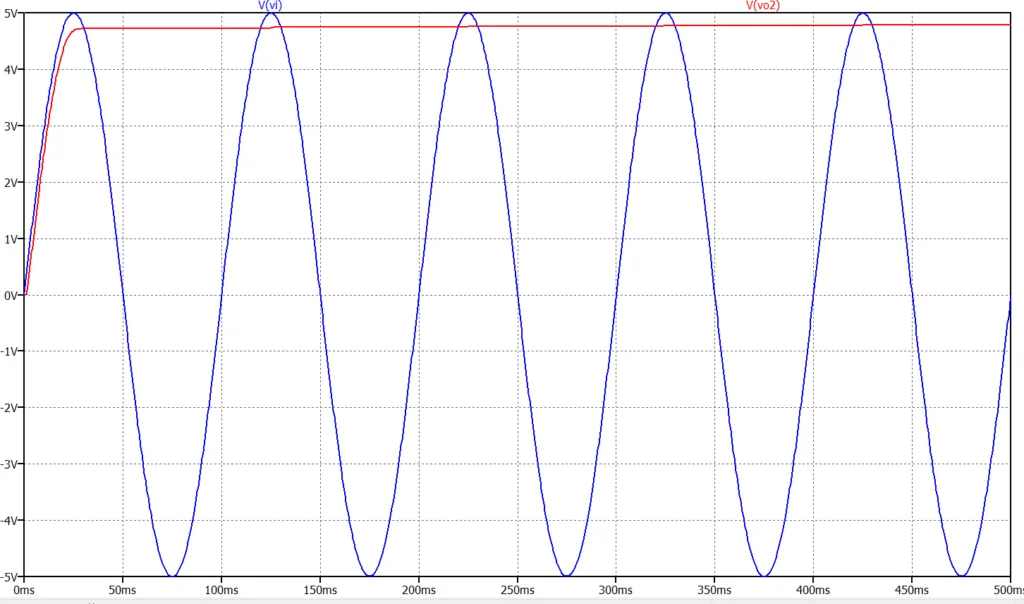
Task: Select the 250ms time axis label
Action: pos(517,590)
